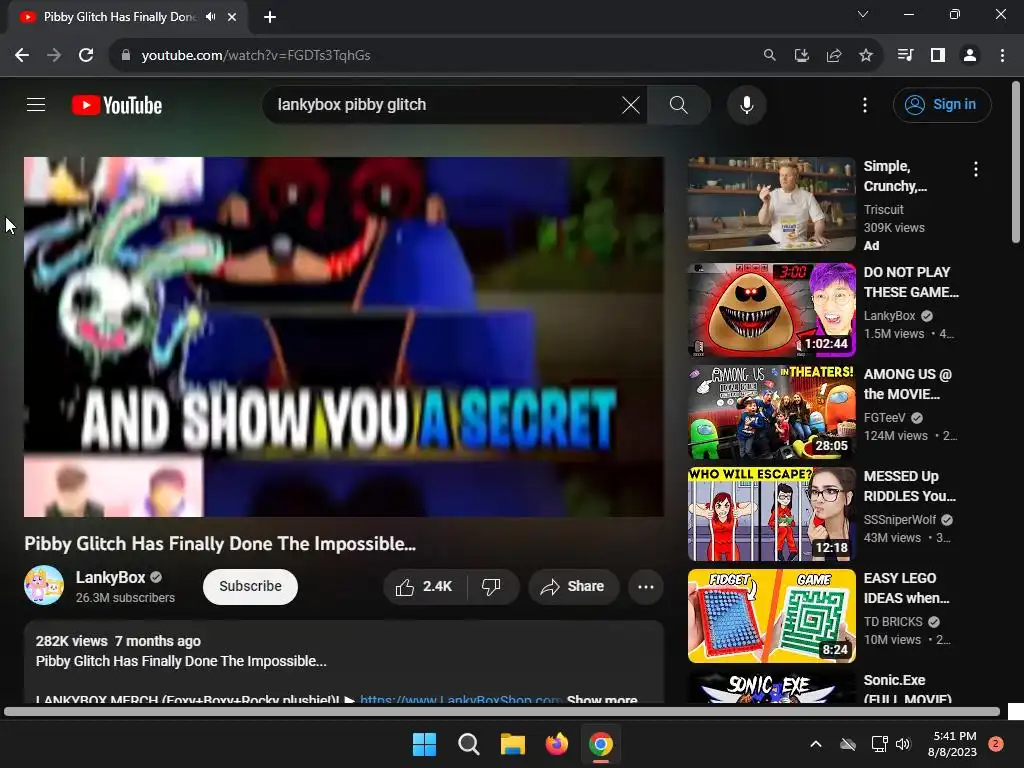Click the address bar URL

click(256, 56)
